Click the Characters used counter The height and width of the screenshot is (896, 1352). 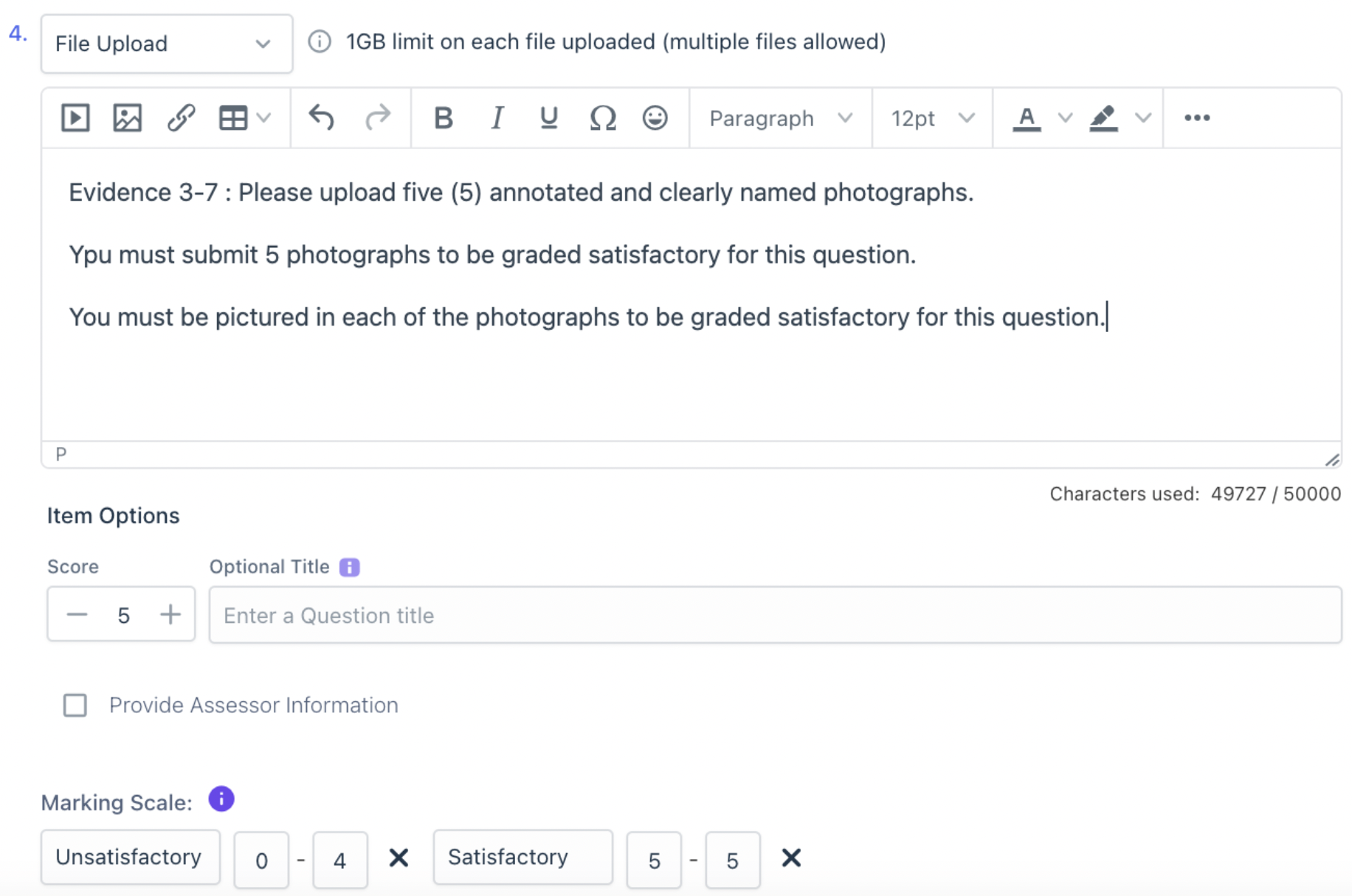coord(1196,494)
